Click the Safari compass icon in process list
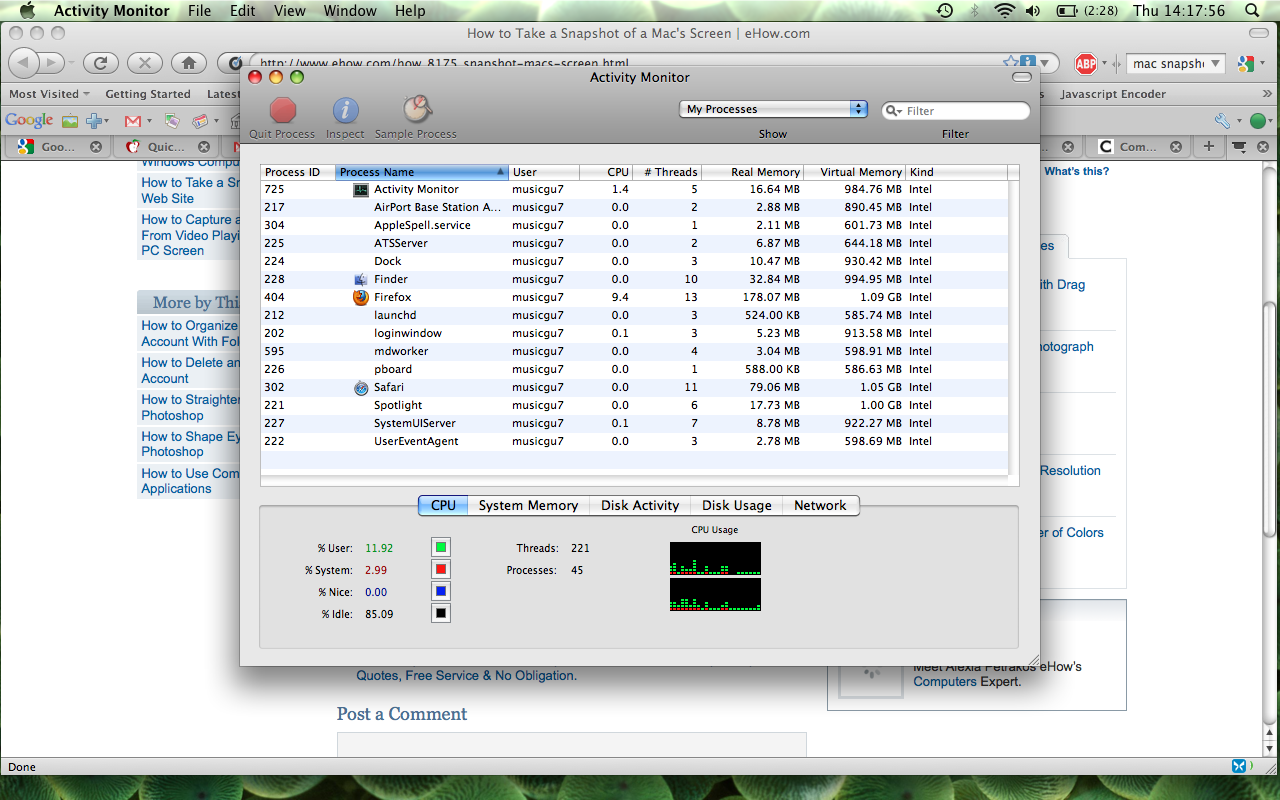 click(x=361, y=387)
